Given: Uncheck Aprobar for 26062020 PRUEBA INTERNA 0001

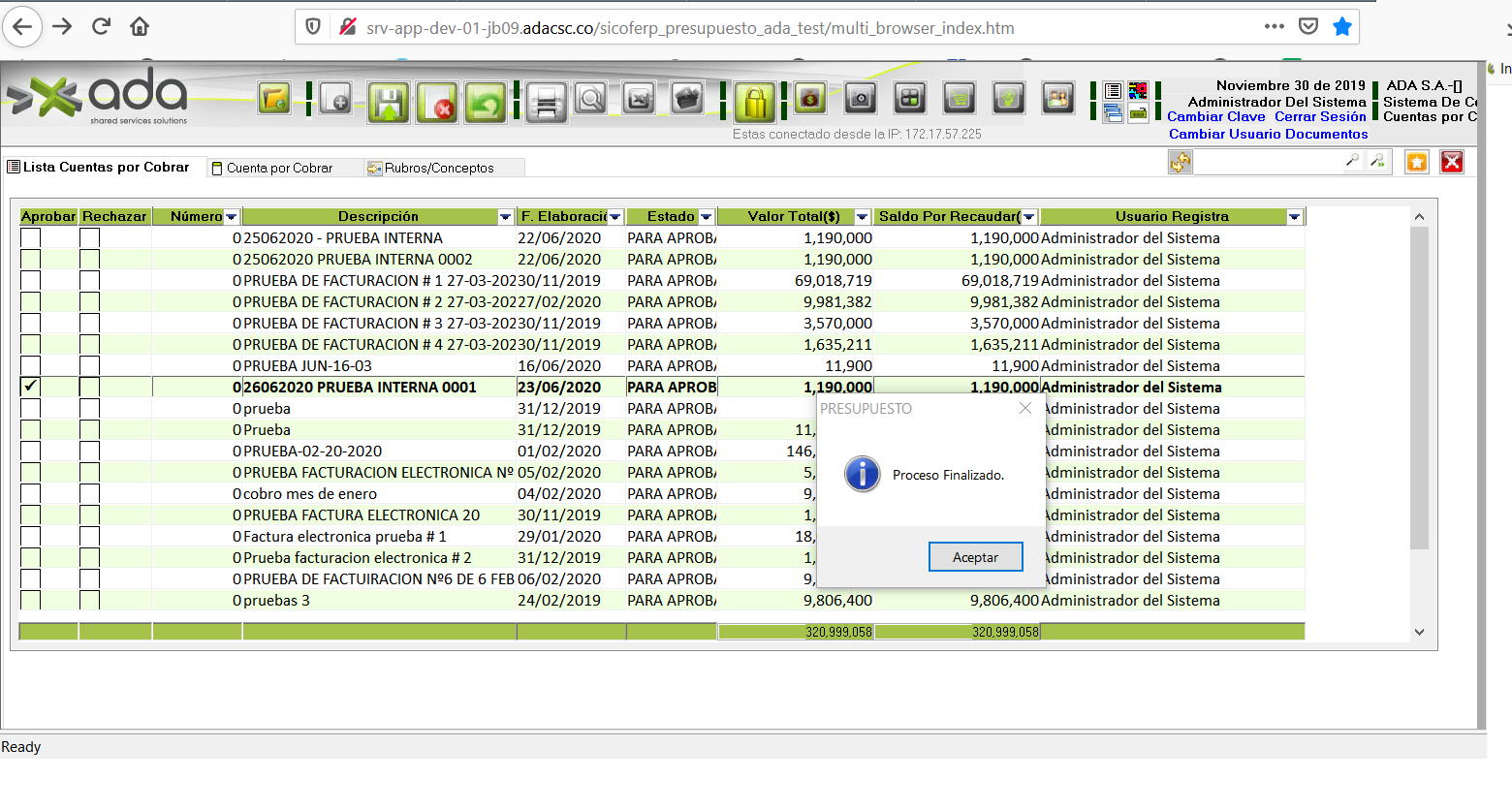Looking at the screenshot, I should point(31,387).
